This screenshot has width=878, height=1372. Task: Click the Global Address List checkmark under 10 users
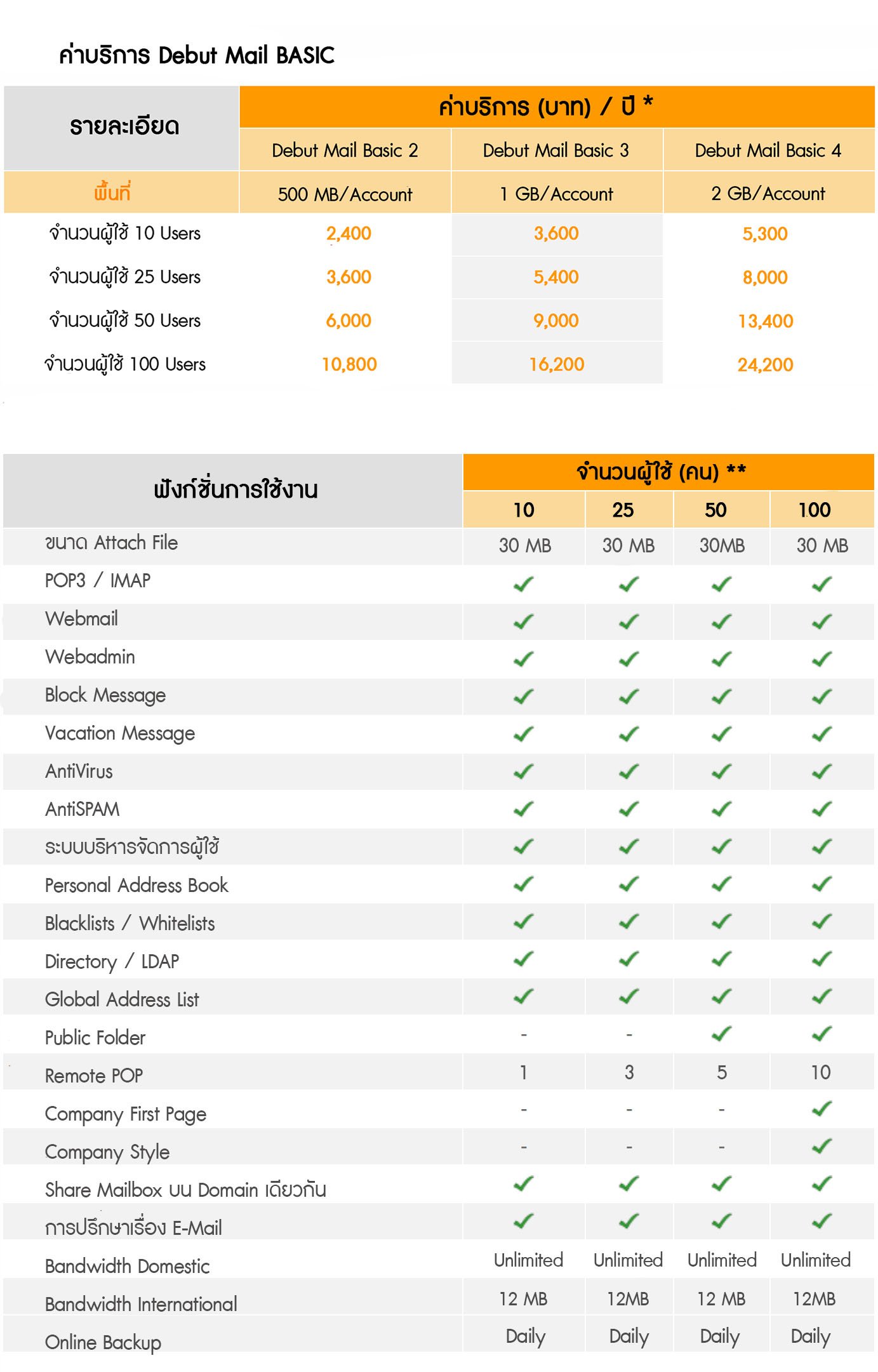(524, 997)
